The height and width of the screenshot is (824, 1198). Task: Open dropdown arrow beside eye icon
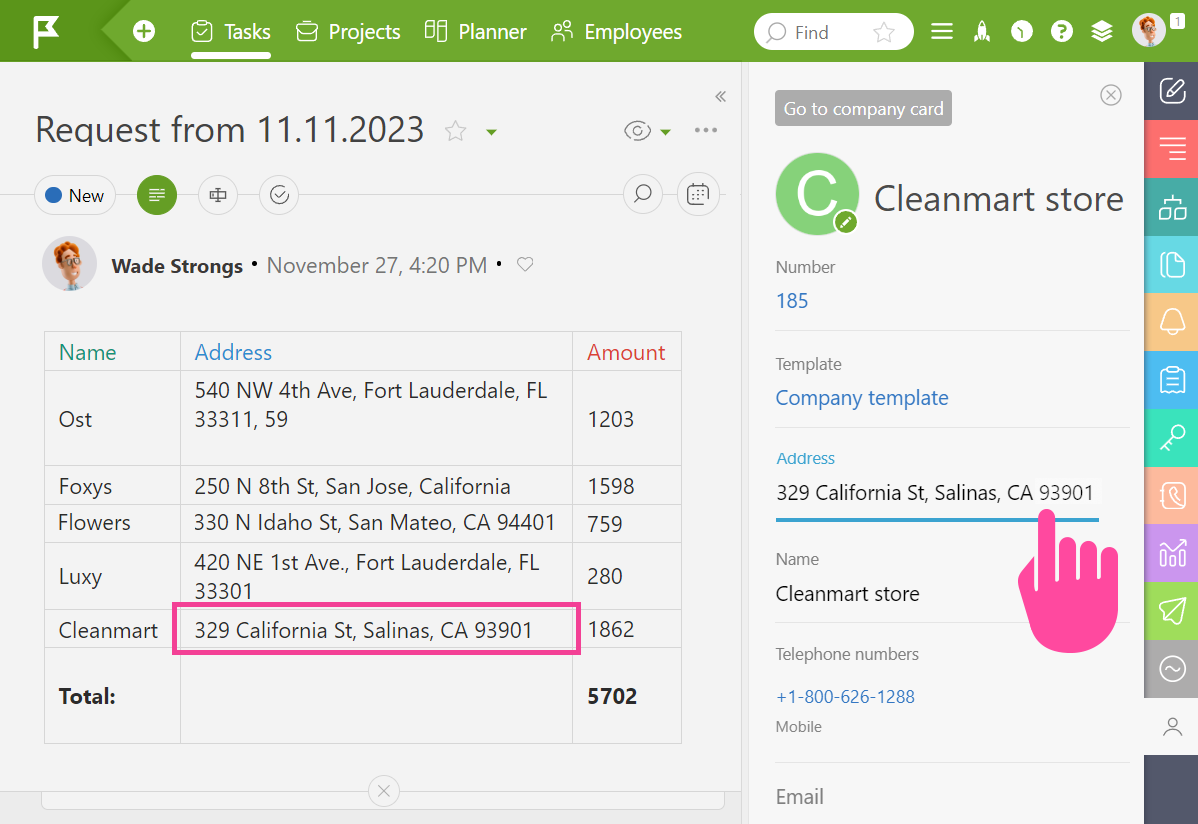[665, 132]
